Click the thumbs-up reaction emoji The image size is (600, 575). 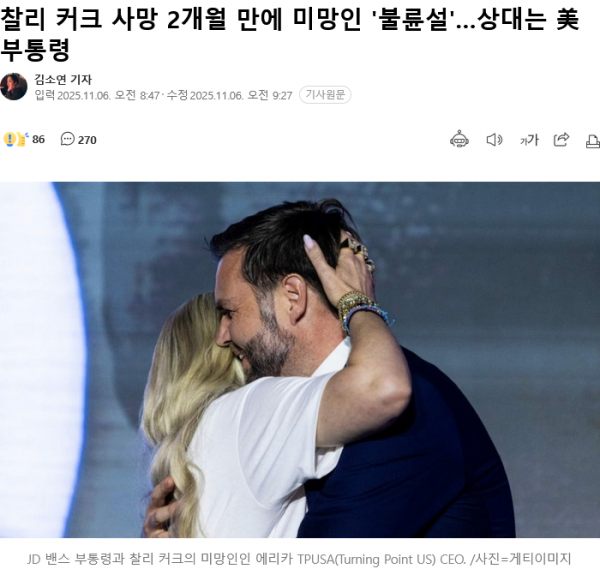[x=23, y=139]
